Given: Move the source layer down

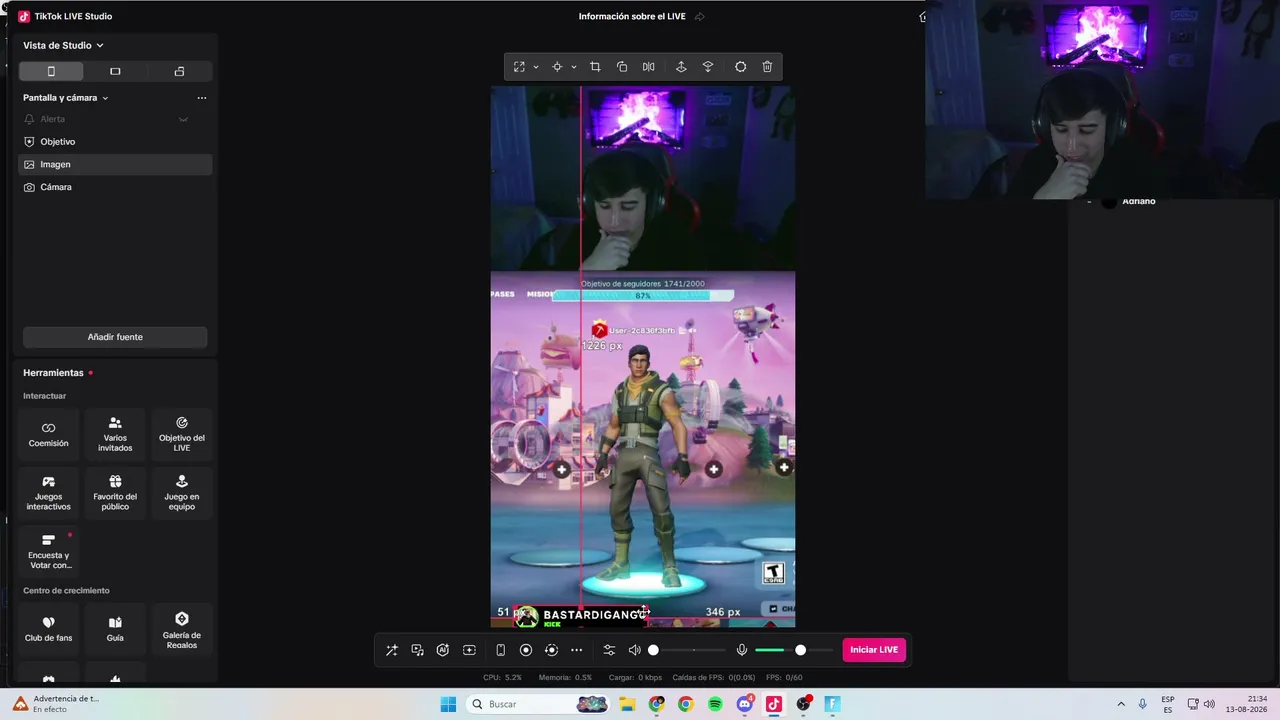Looking at the screenshot, I should [x=708, y=67].
